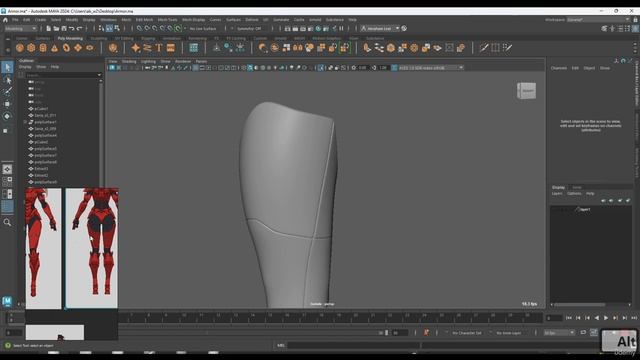The height and width of the screenshot is (360, 640).
Task: Open the Modeling menu set dropdown
Action: tap(20, 29)
